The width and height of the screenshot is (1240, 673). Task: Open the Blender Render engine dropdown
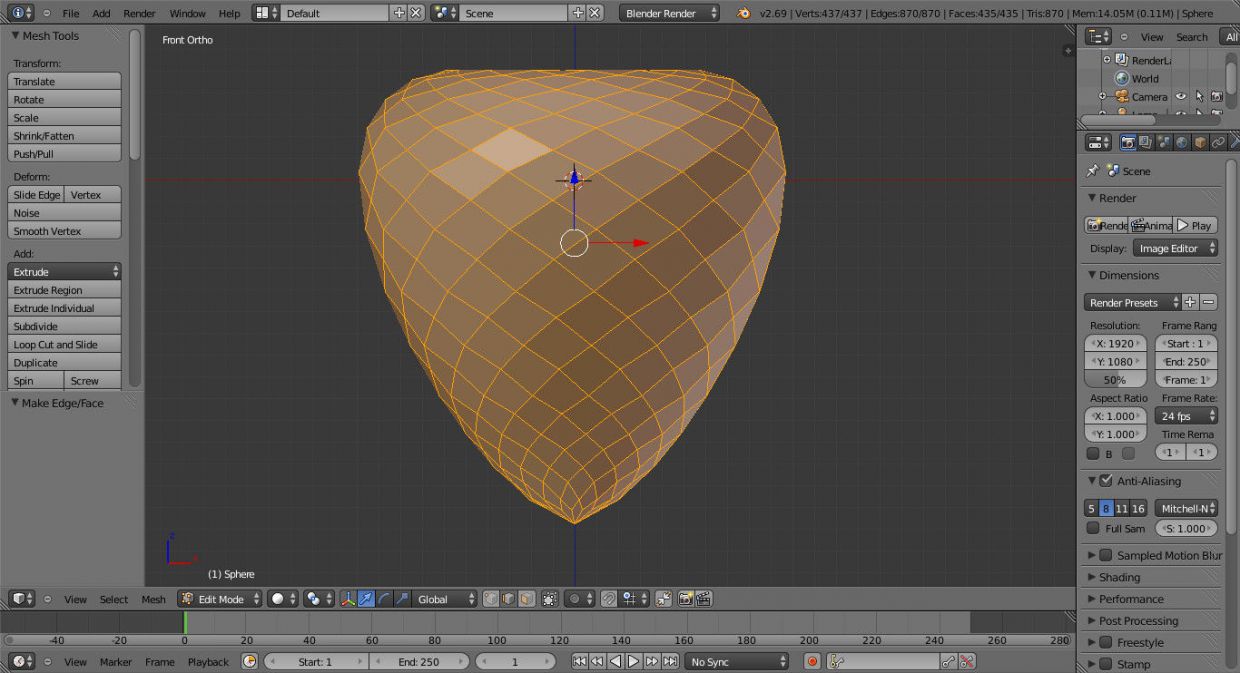(x=670, y=13)
